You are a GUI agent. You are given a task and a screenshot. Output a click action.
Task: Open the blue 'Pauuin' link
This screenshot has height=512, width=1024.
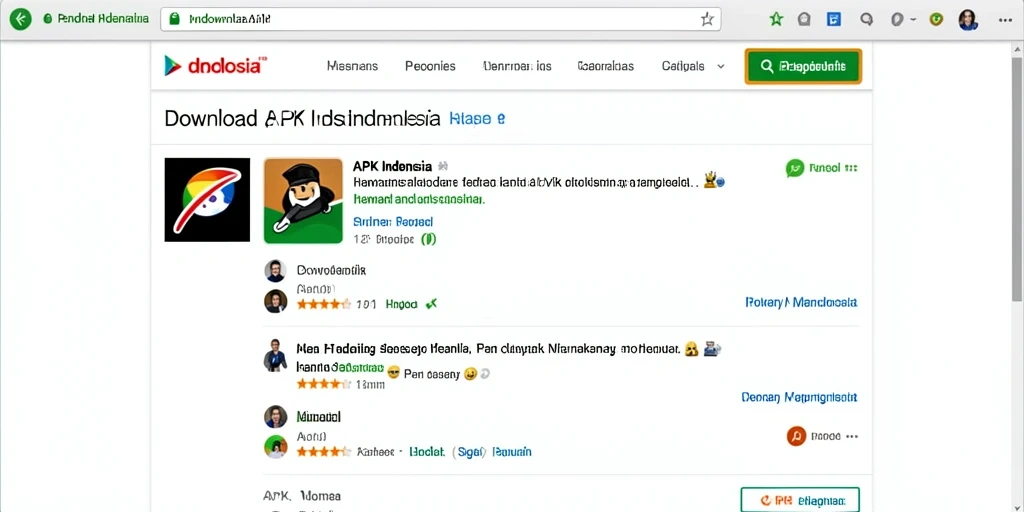512,451
